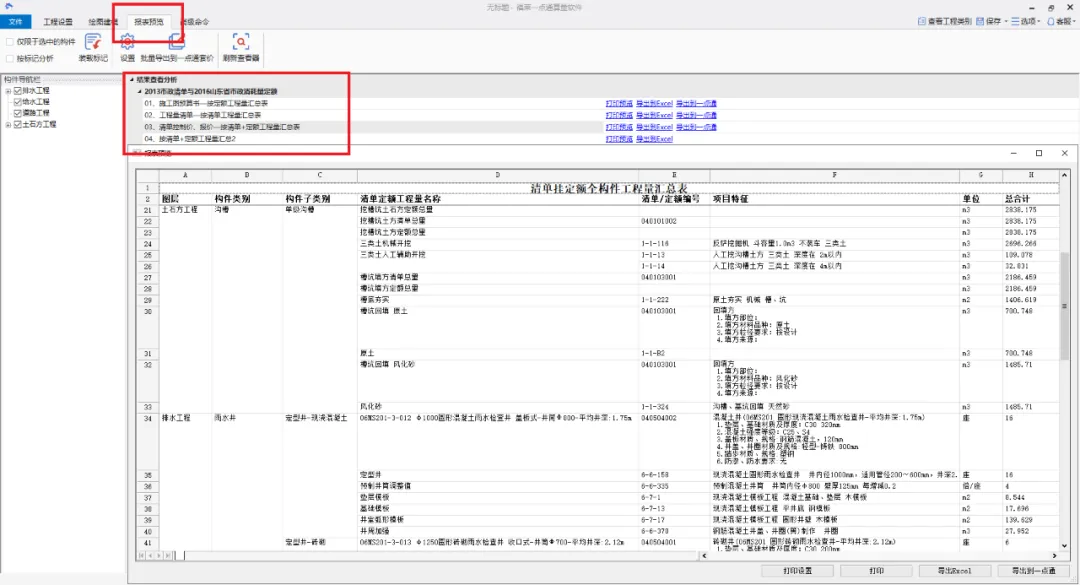Click 批量导出到一点通套价 icon

point(176,42)
